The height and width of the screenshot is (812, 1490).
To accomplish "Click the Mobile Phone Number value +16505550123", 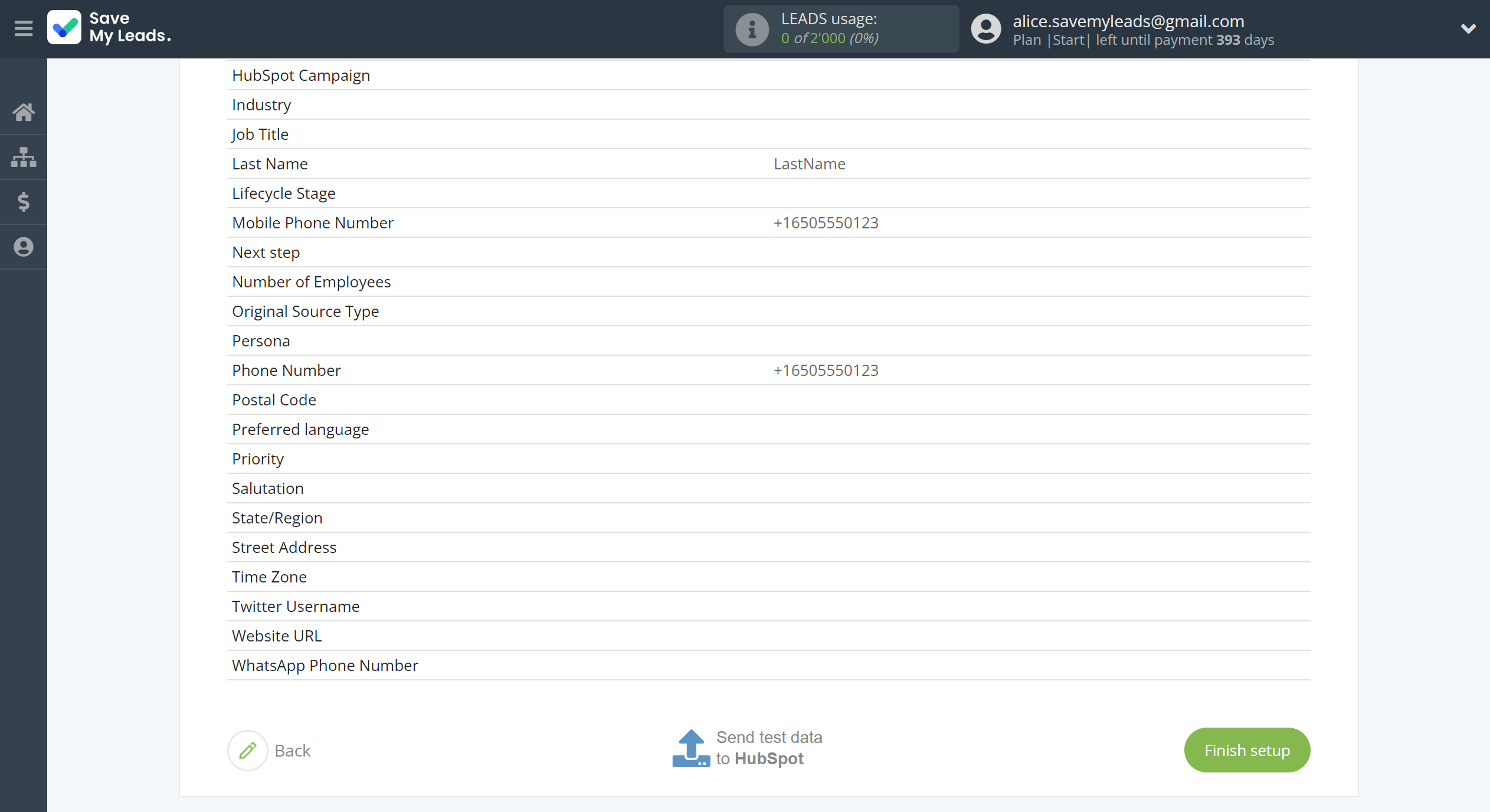I will coord(826,222).
